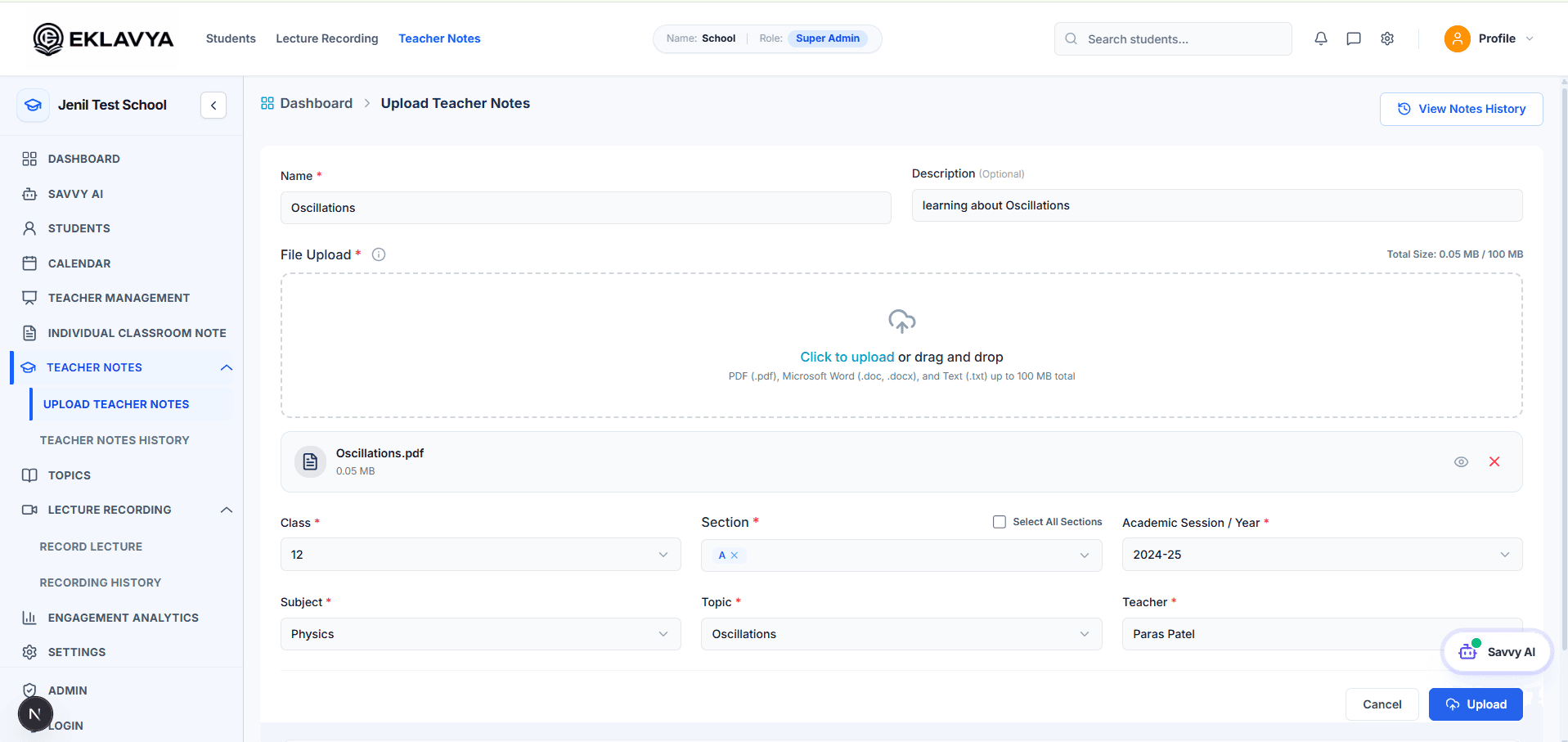Click the View Notes History button
The width and height of the screenshot is (1568, 742).
pos(1461,109)
